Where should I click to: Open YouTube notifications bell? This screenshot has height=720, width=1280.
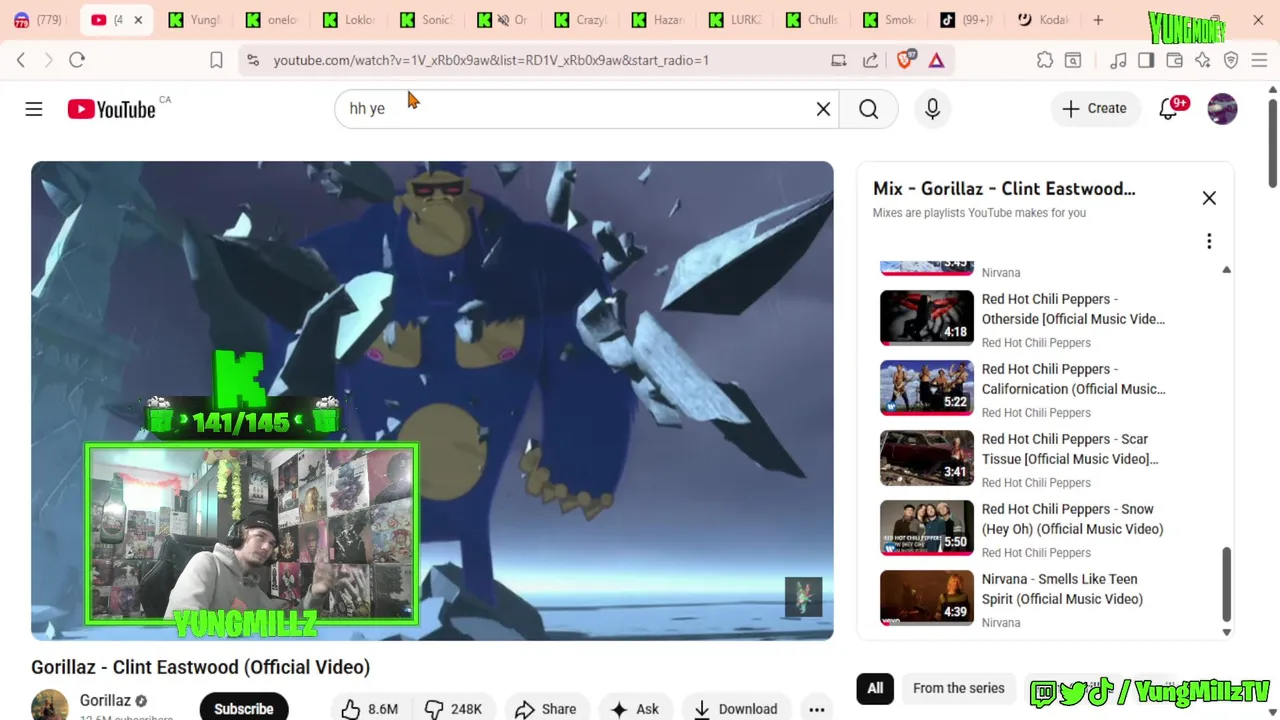(x=1169, y=109)
